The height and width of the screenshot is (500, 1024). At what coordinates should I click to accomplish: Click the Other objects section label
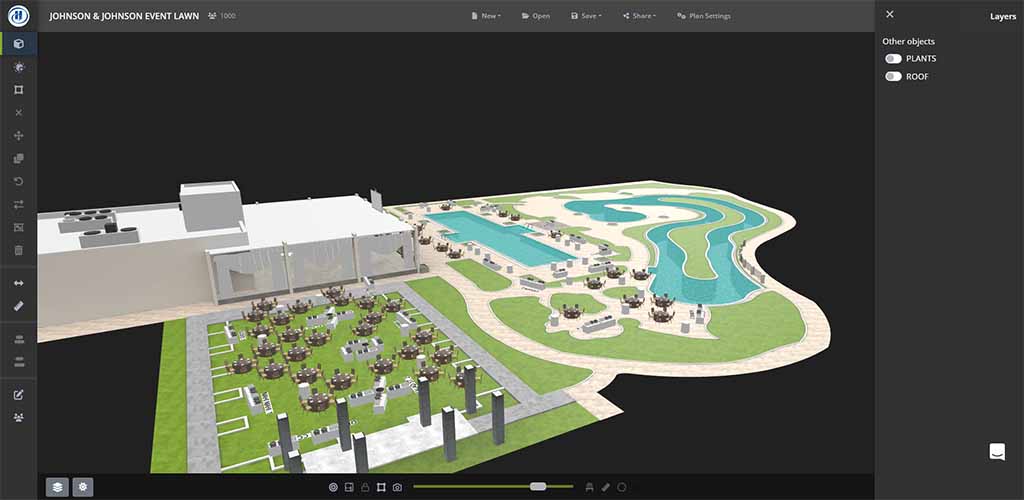tap(908, 41)
